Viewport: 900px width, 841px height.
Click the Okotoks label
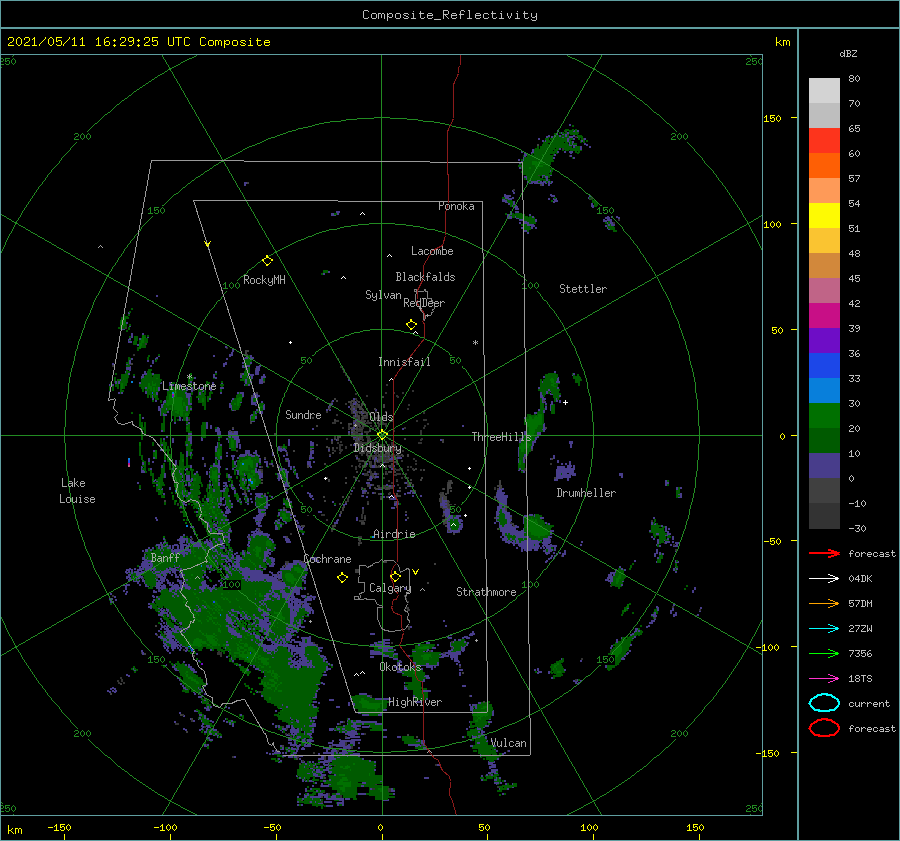pos(400,667)
